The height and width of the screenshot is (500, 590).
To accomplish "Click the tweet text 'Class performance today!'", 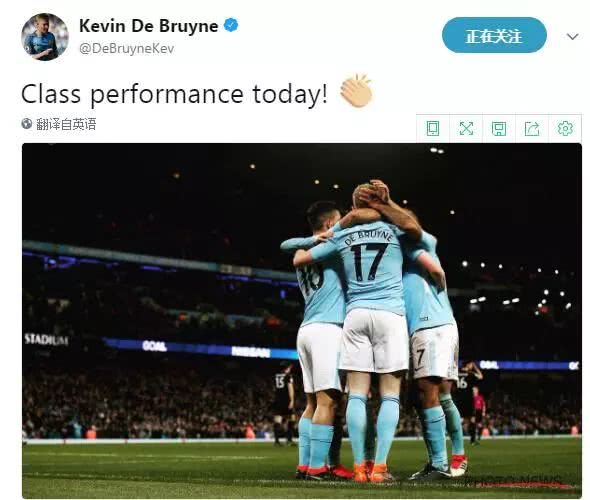I will pos(174,94).
